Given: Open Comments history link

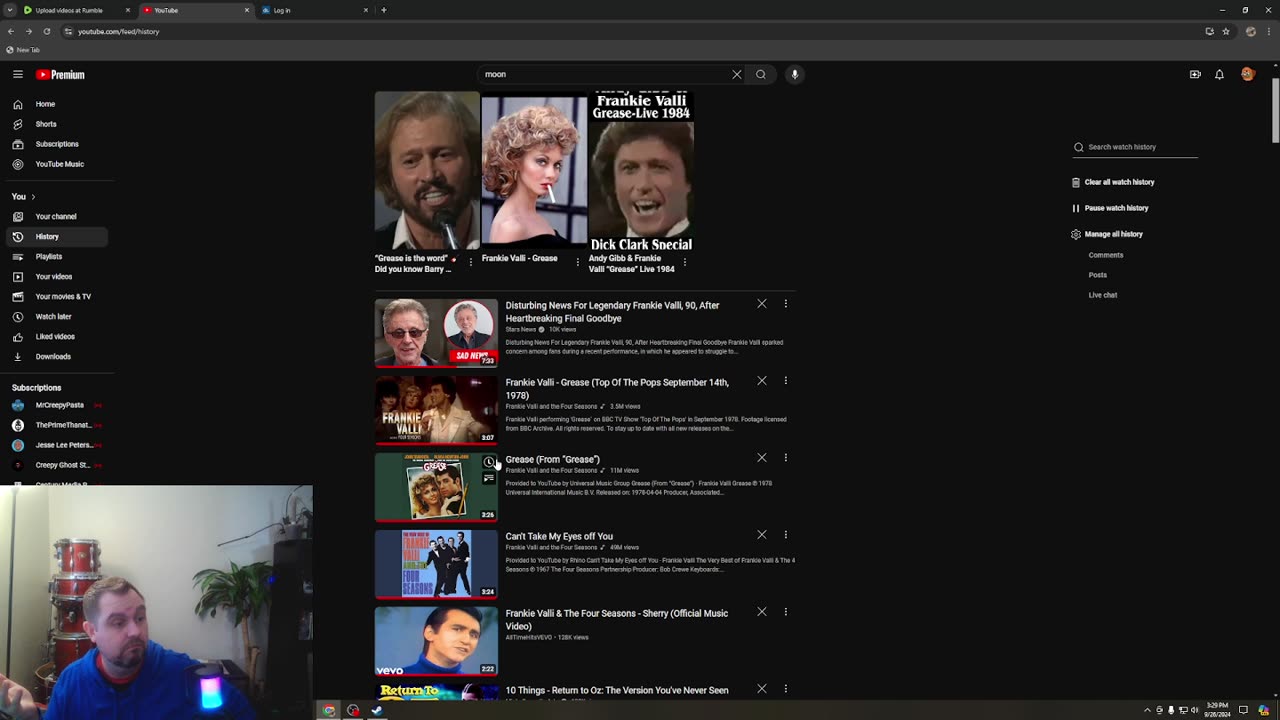Looking at the screenshot, I should pyautogui.click(x=1106, y=255).
